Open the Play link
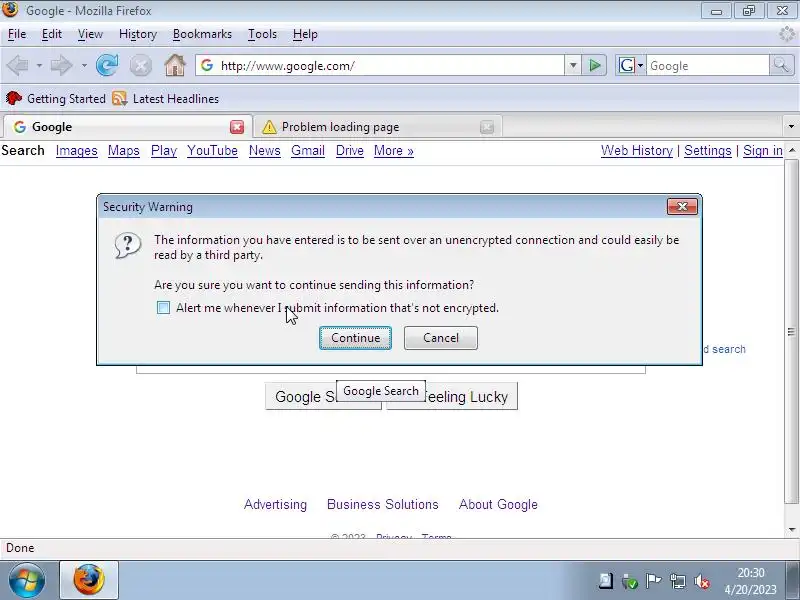Image resolution: width=800 pixels, height=600 pixels. 164,151
